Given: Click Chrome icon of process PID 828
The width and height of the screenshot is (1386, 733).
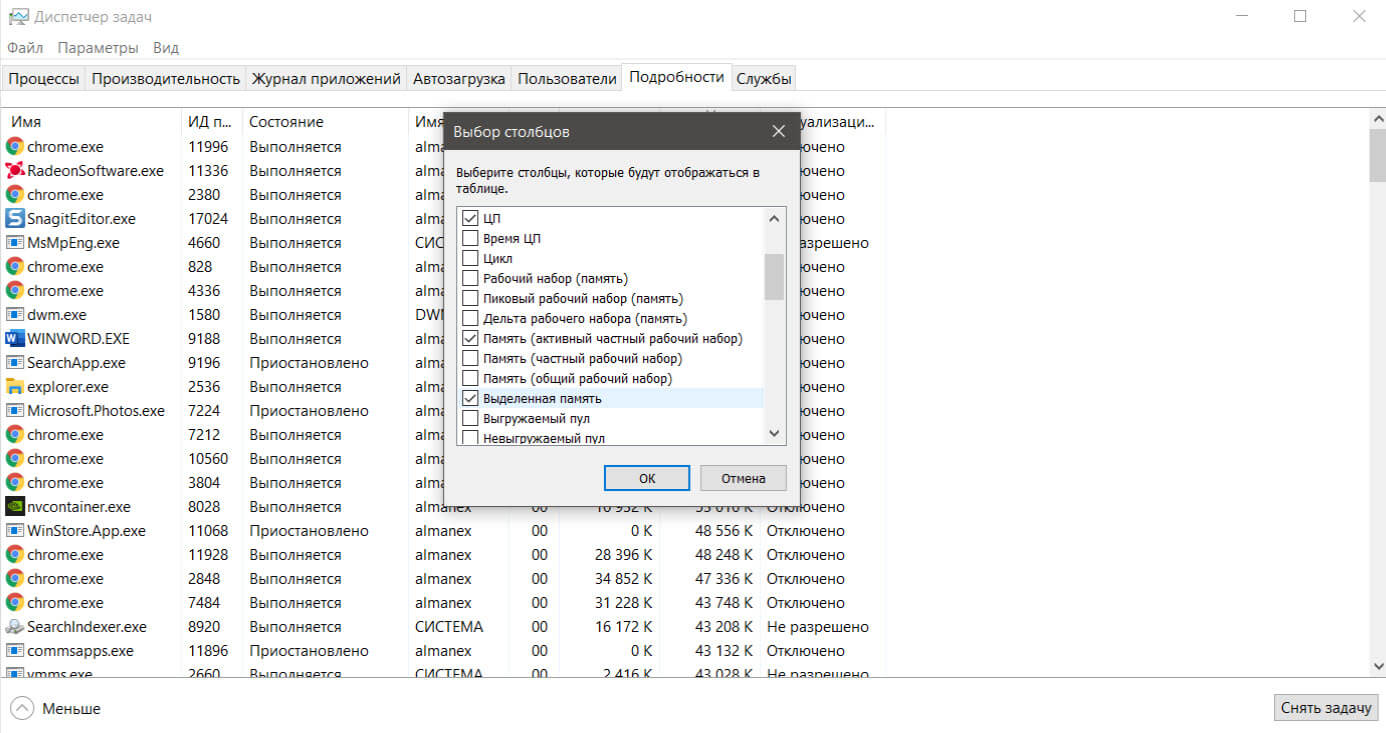Looking at the screenshot, I should coord(15,267).
